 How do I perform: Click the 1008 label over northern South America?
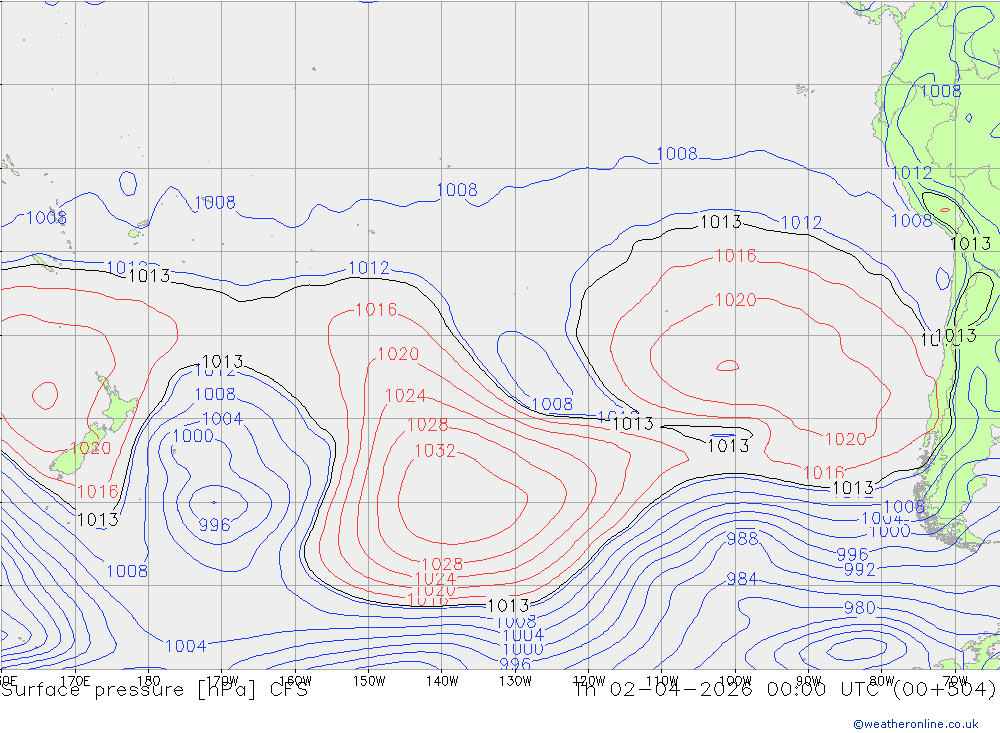click(941, 91)
